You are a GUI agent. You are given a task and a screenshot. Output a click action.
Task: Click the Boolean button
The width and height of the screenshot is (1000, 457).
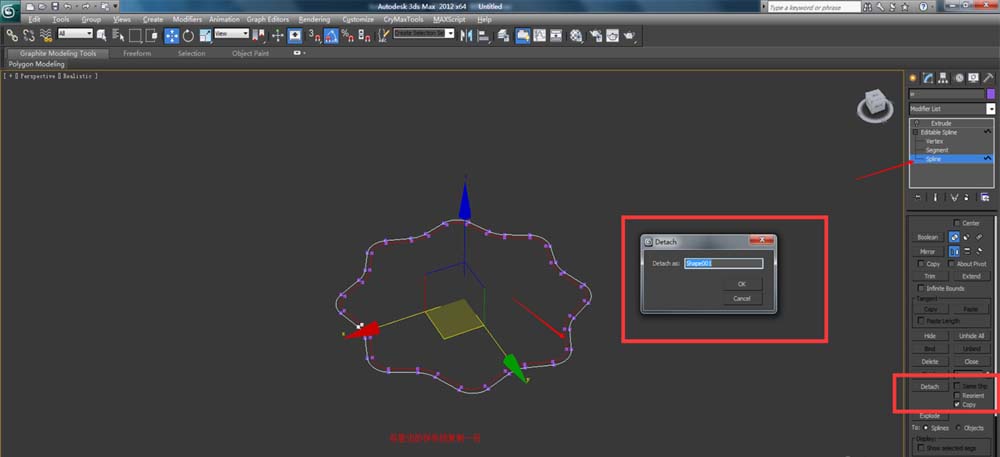coord(927,237)
